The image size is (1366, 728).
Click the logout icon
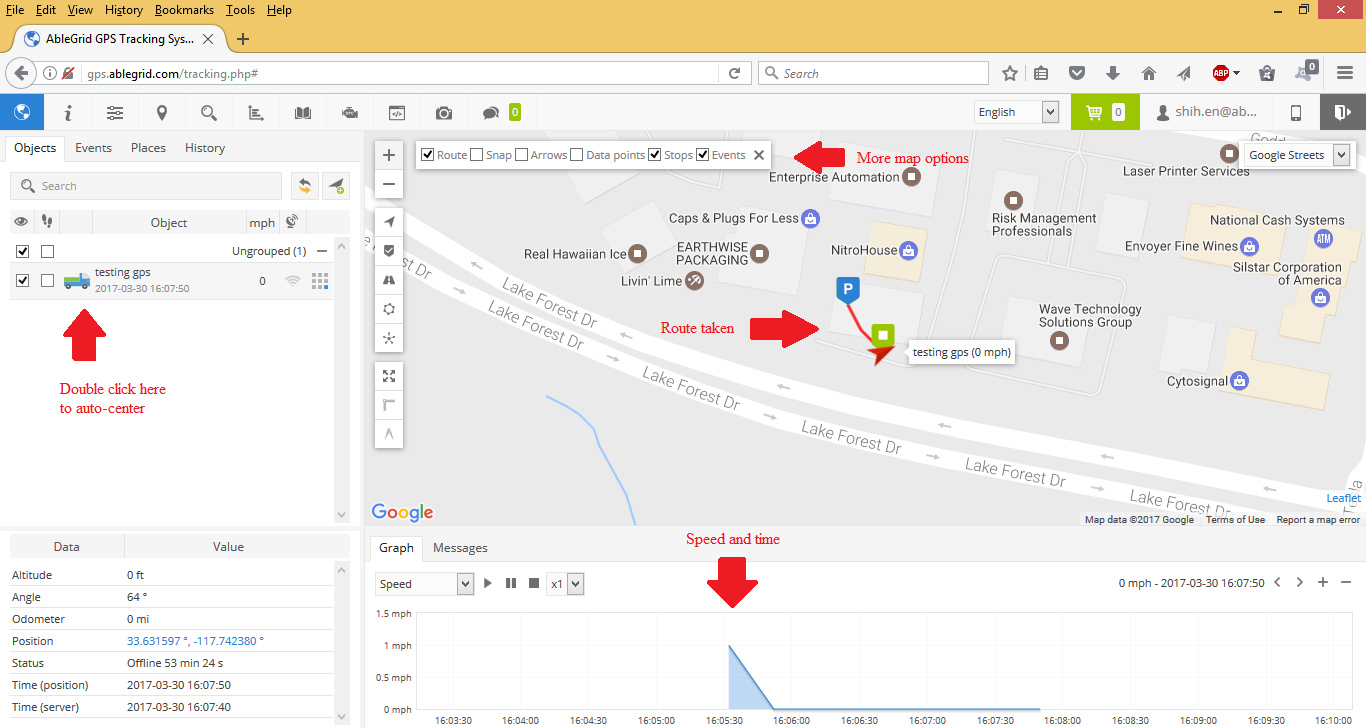tap(1343, 112)
